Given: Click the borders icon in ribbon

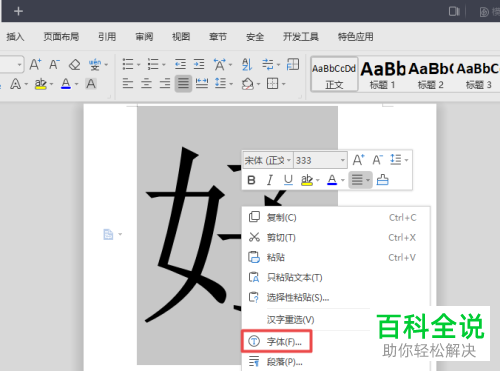Looking at the screenshot, I should click(x=272, y=83).
